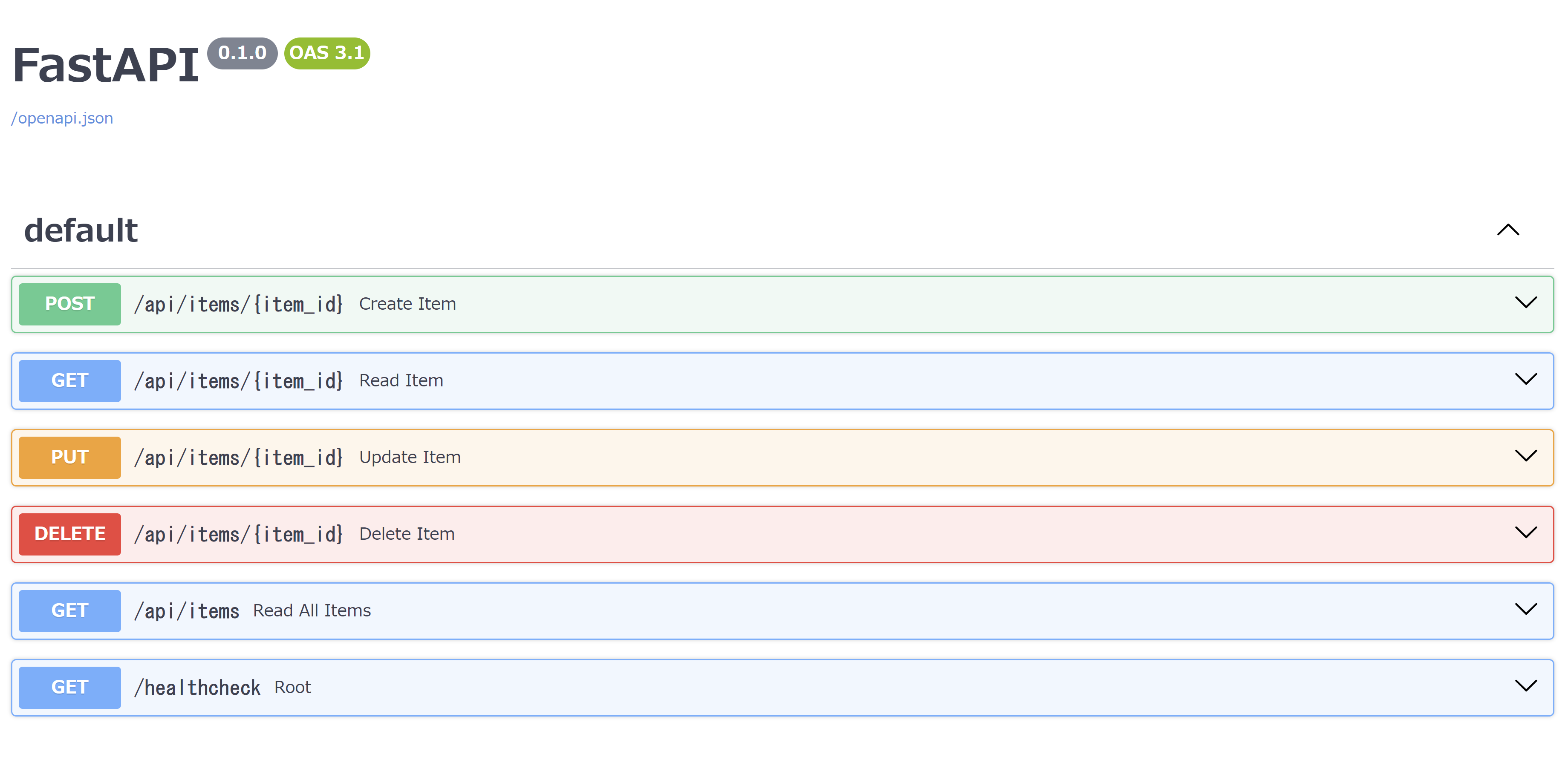The width and height of the screenshot is (1568, 757).
Task: Click the /healthcheck path text
Action: click(x=197, y=688)
